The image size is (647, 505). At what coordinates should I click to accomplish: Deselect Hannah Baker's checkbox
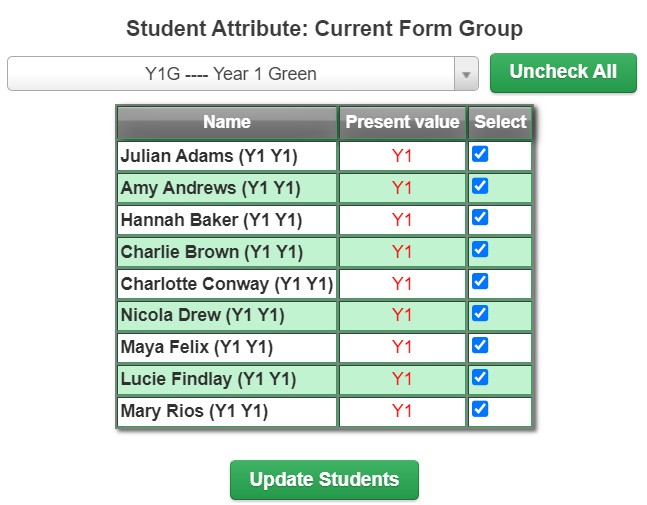(480, 217)
